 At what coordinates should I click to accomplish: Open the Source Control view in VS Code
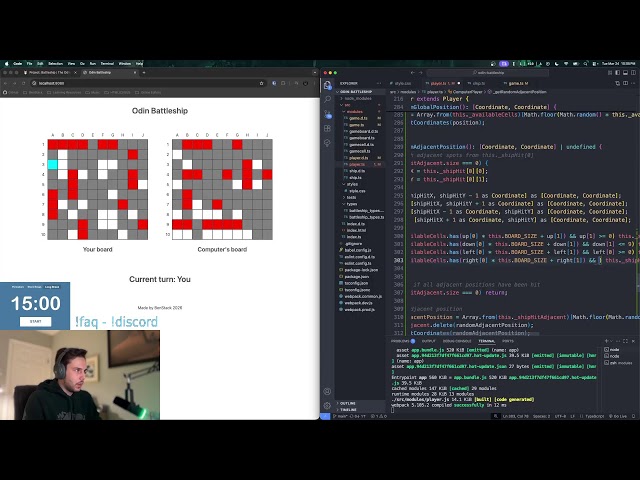[x=327, y=114]
